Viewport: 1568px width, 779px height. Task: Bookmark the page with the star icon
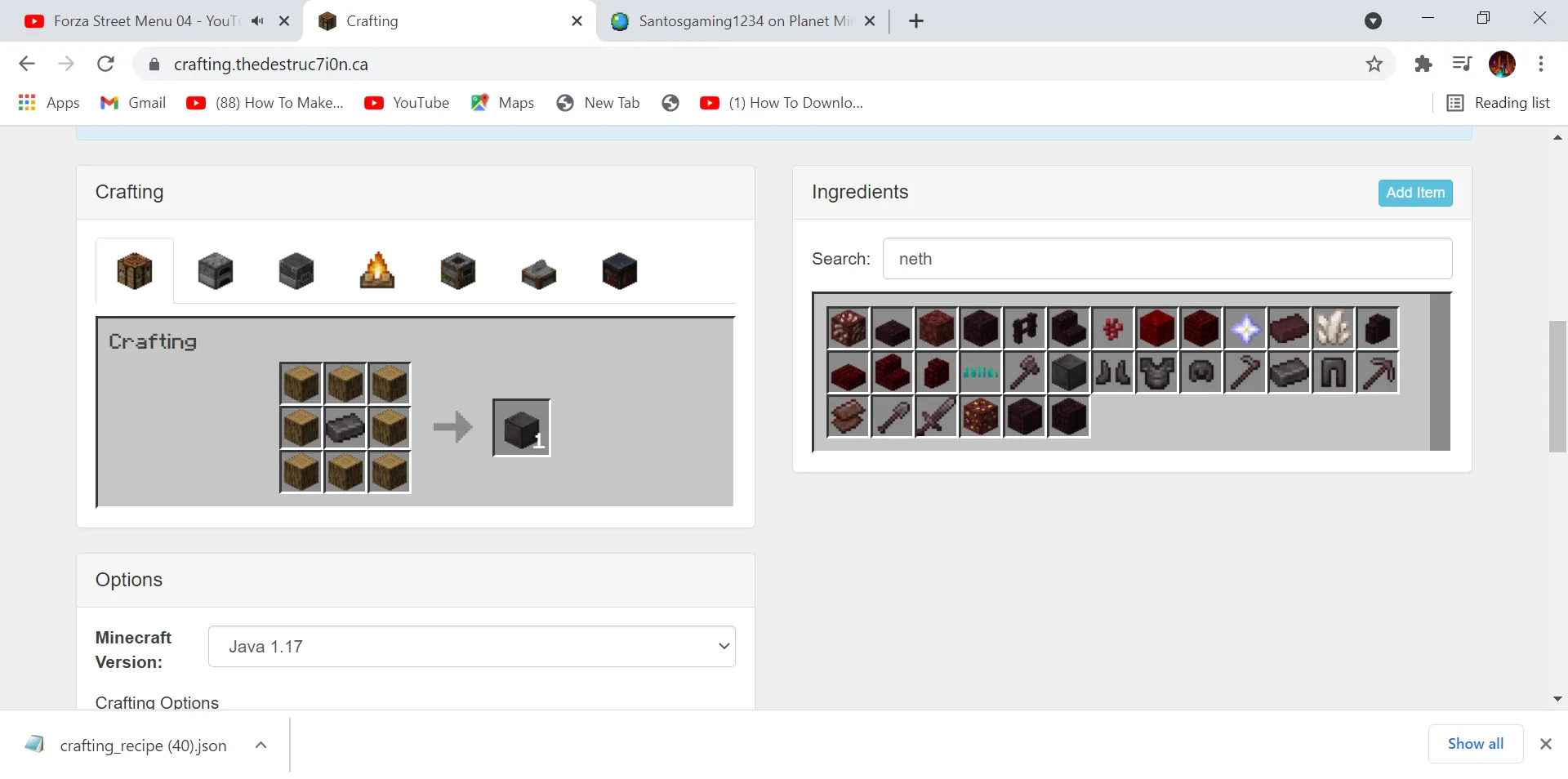[1374, 64]
